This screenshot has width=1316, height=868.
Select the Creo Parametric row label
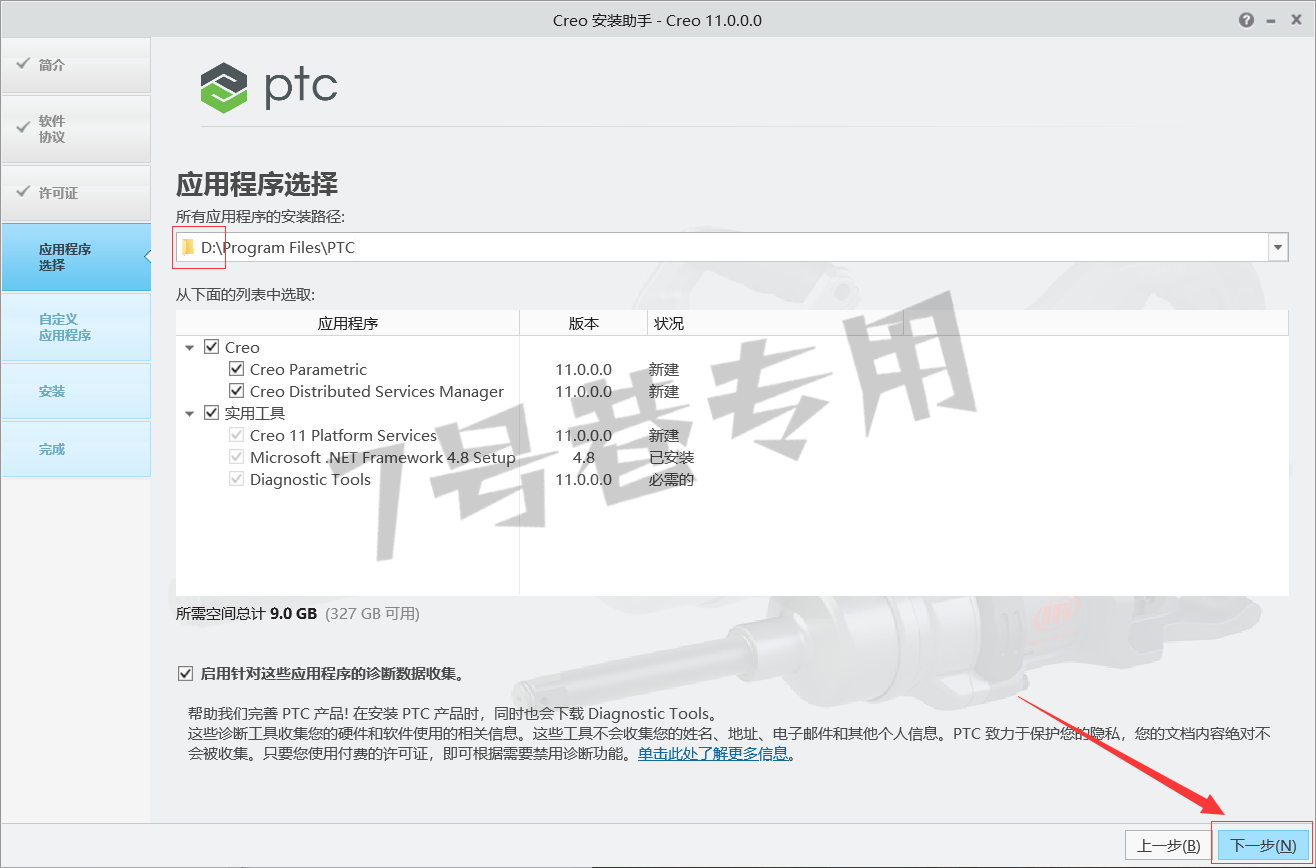click(x=308, y=369)
